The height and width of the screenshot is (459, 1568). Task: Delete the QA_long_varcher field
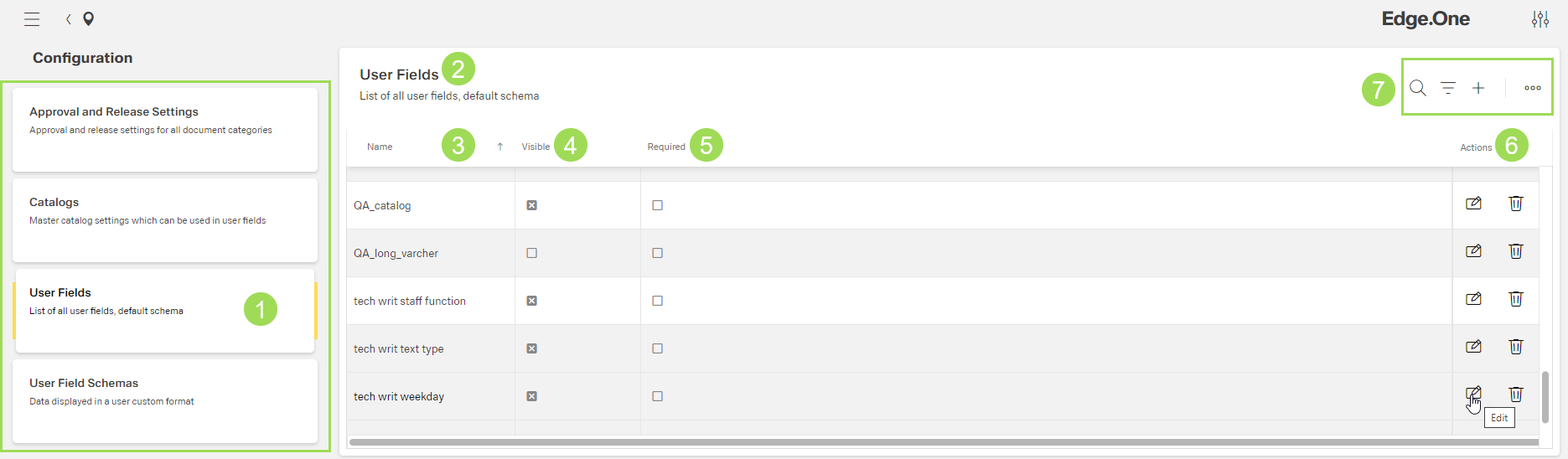pyautogui.click(x=1515, y=251)
